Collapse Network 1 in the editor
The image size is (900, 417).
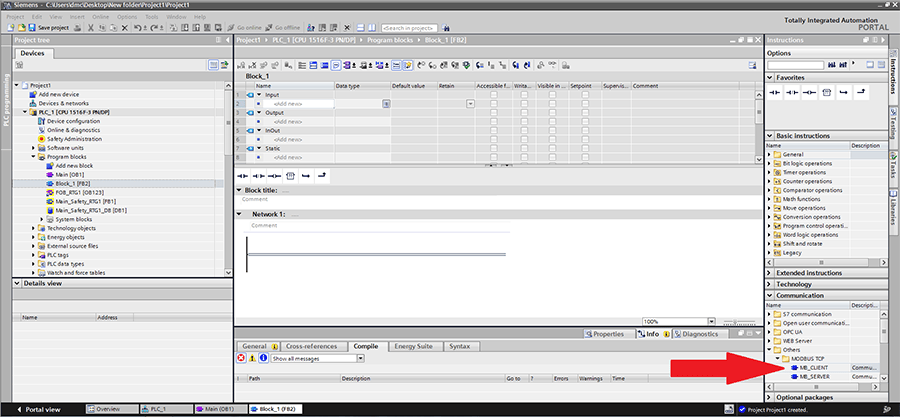point(239,214)
